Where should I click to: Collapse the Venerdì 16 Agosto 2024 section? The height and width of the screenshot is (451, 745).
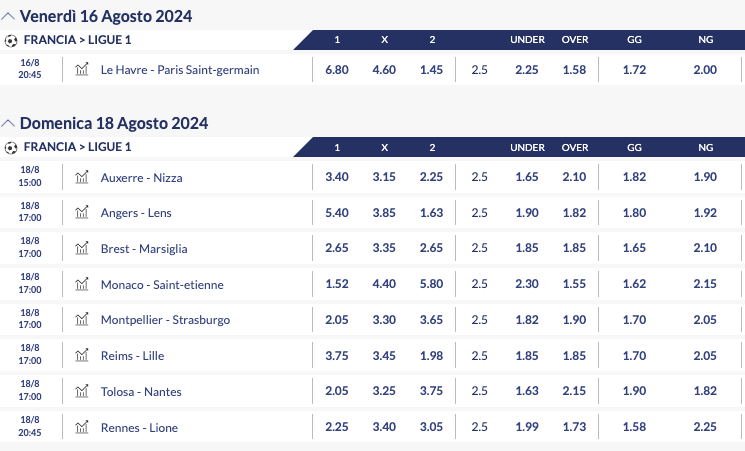coord(9,17)
